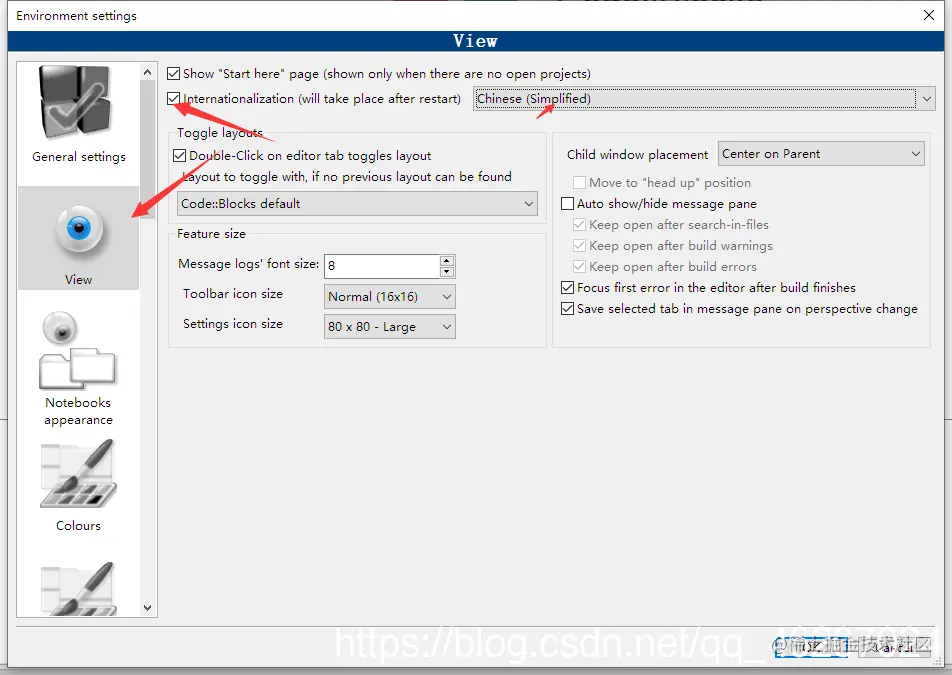Screen dimensions: 952x675
Task: Decrease message logs' font size
Action: (447, 271)
